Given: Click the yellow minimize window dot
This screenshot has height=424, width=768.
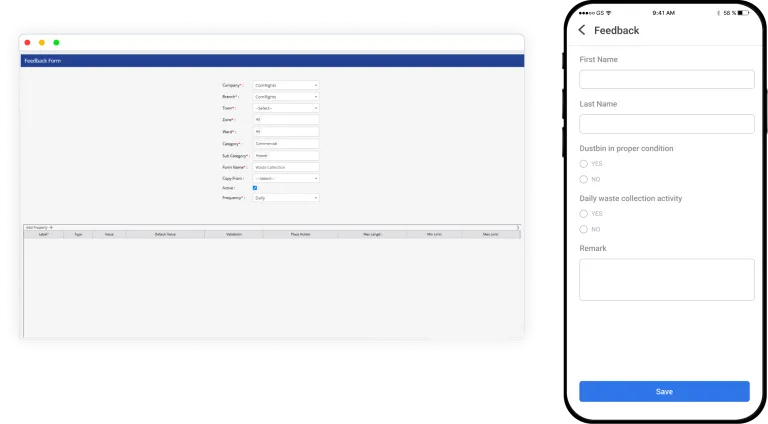Looking at the screenshot, I should (x=42, y=43).
